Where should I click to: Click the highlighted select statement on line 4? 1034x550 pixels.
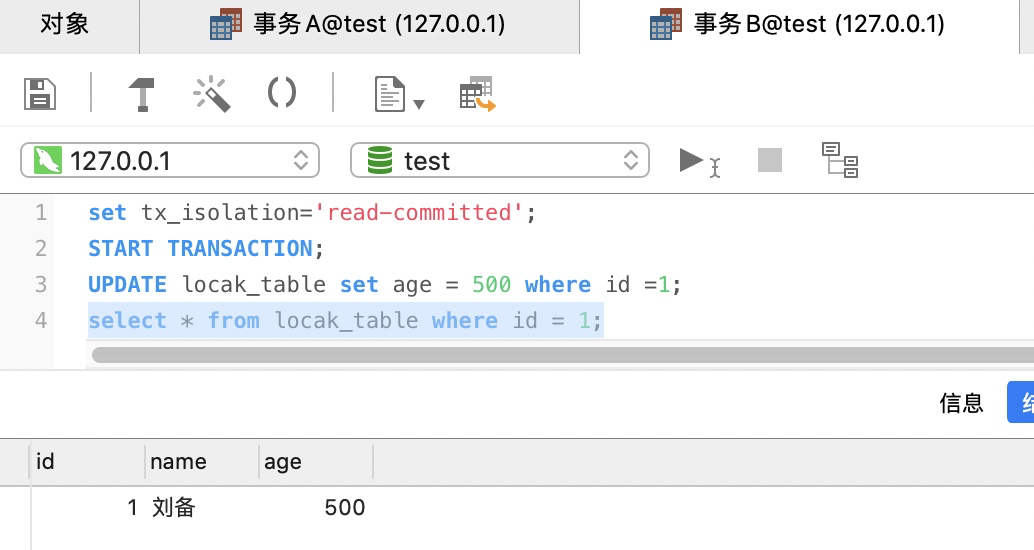point(345,321)
